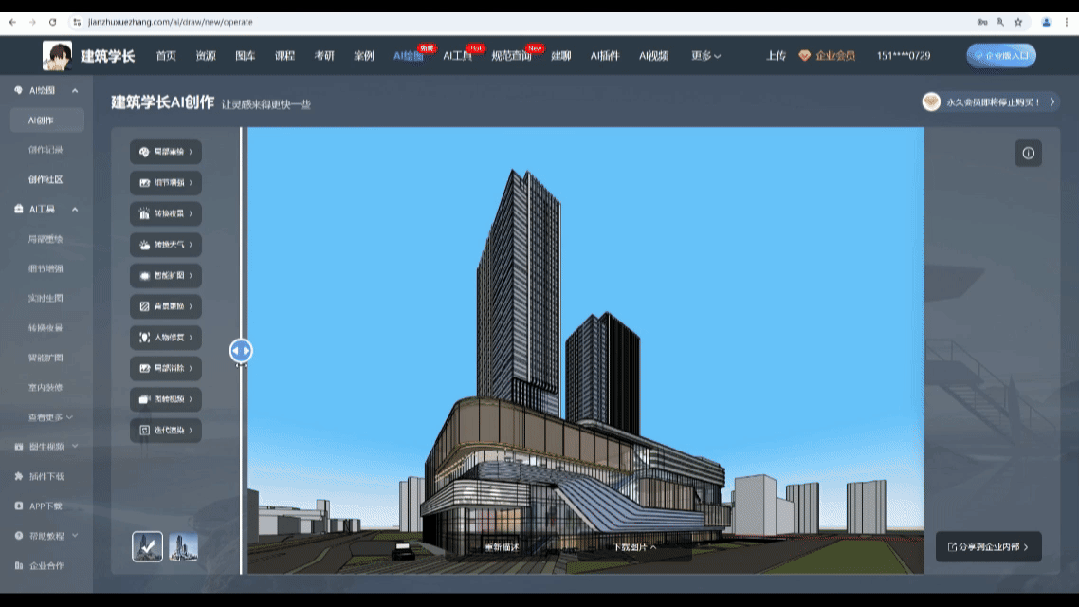Viewport: 1079px width, 607px height.
Task: Open 资源 in the top navigation
Action: [x=206, y=56]
